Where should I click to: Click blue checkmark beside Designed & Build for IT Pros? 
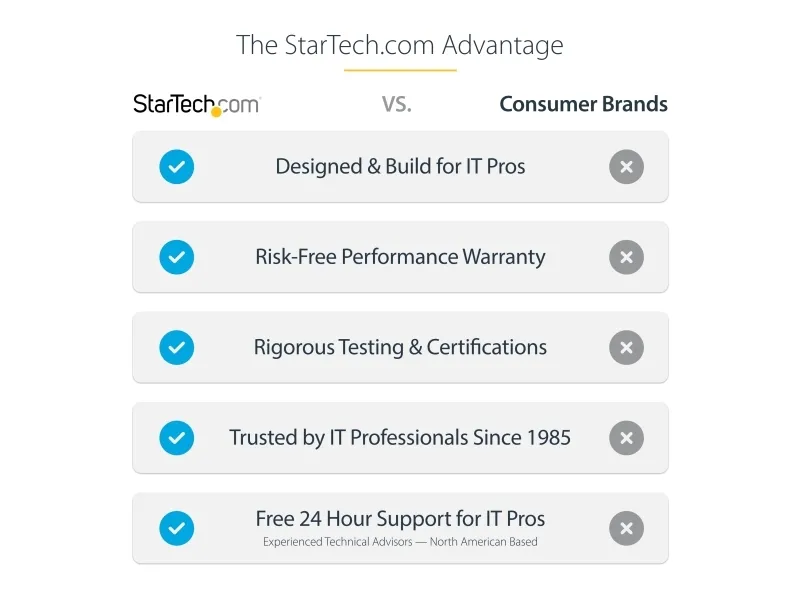point(177,167)
